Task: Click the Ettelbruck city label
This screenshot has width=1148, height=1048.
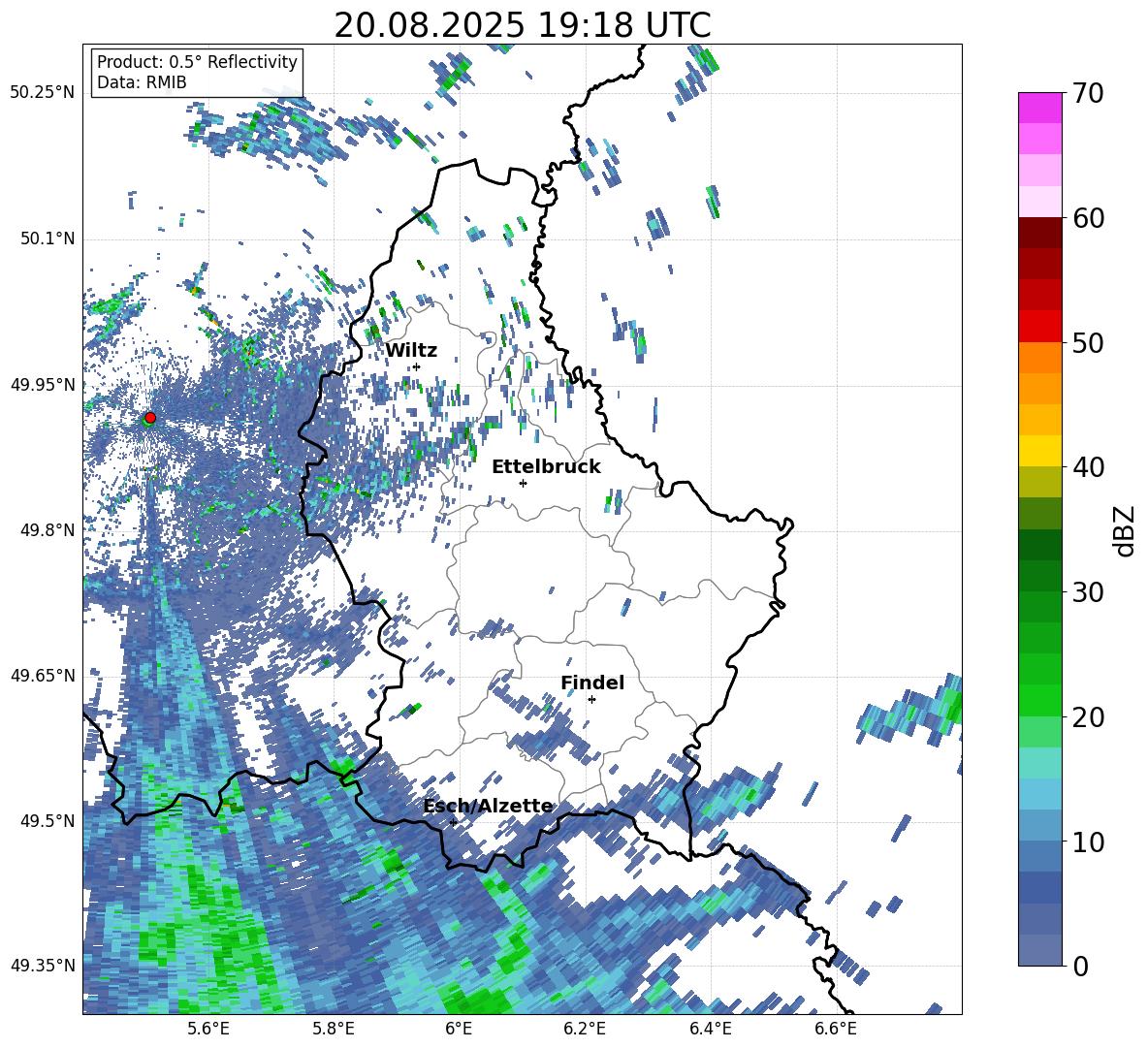Action: coord(546,467)
